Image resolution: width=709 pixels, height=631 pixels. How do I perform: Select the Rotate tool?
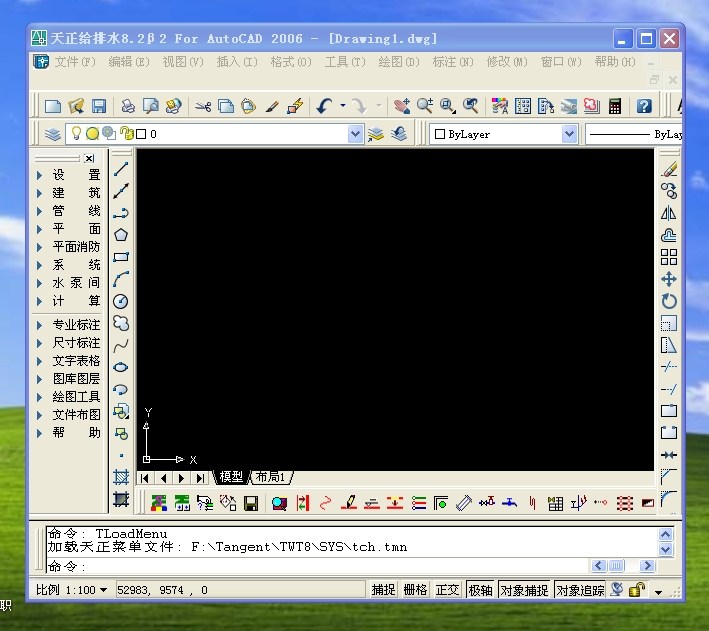(x=669, y=301)
